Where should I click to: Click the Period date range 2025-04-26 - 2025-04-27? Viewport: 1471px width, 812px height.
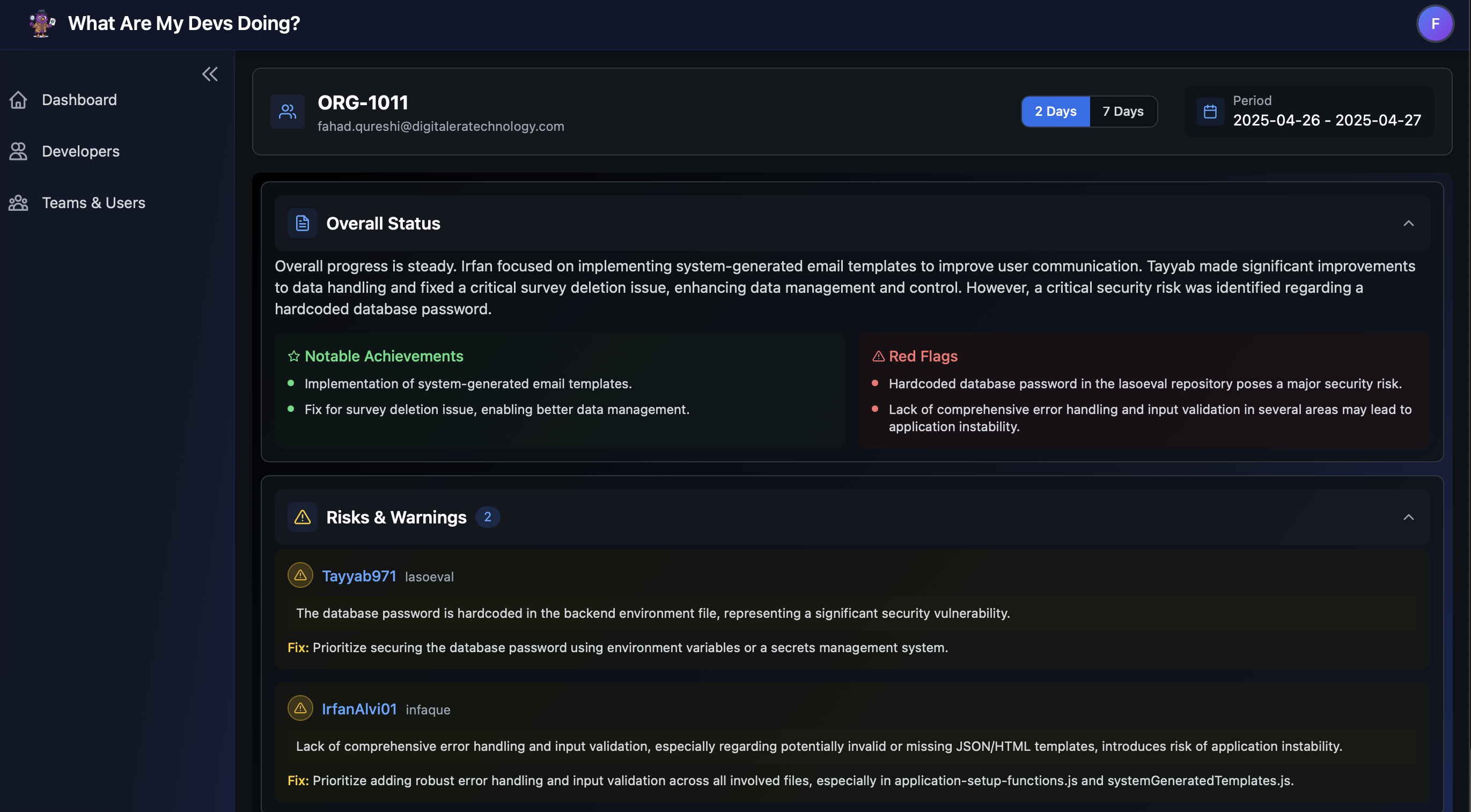1327,121
